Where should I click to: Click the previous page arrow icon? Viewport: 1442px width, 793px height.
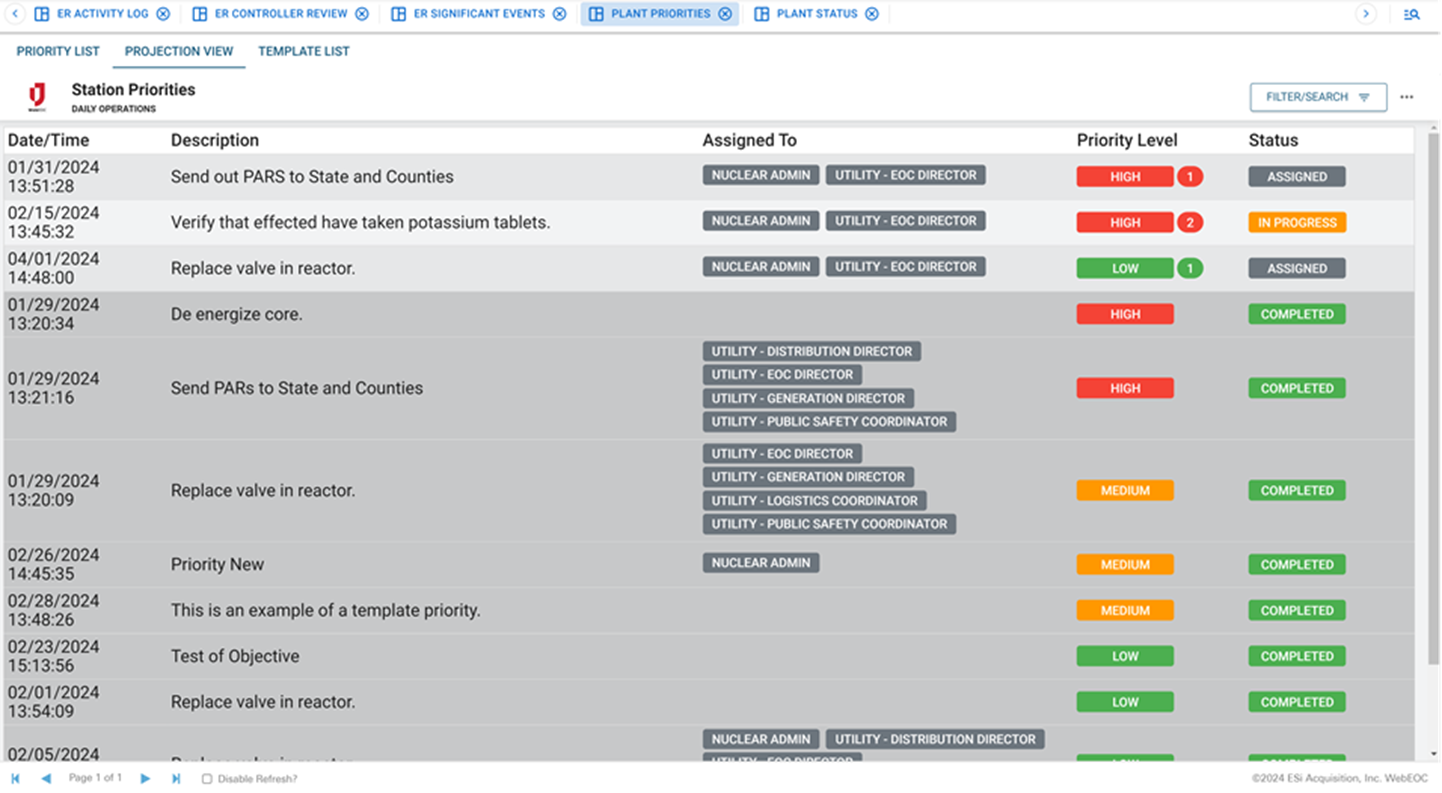pyautogui.click(x=45, y=777)
